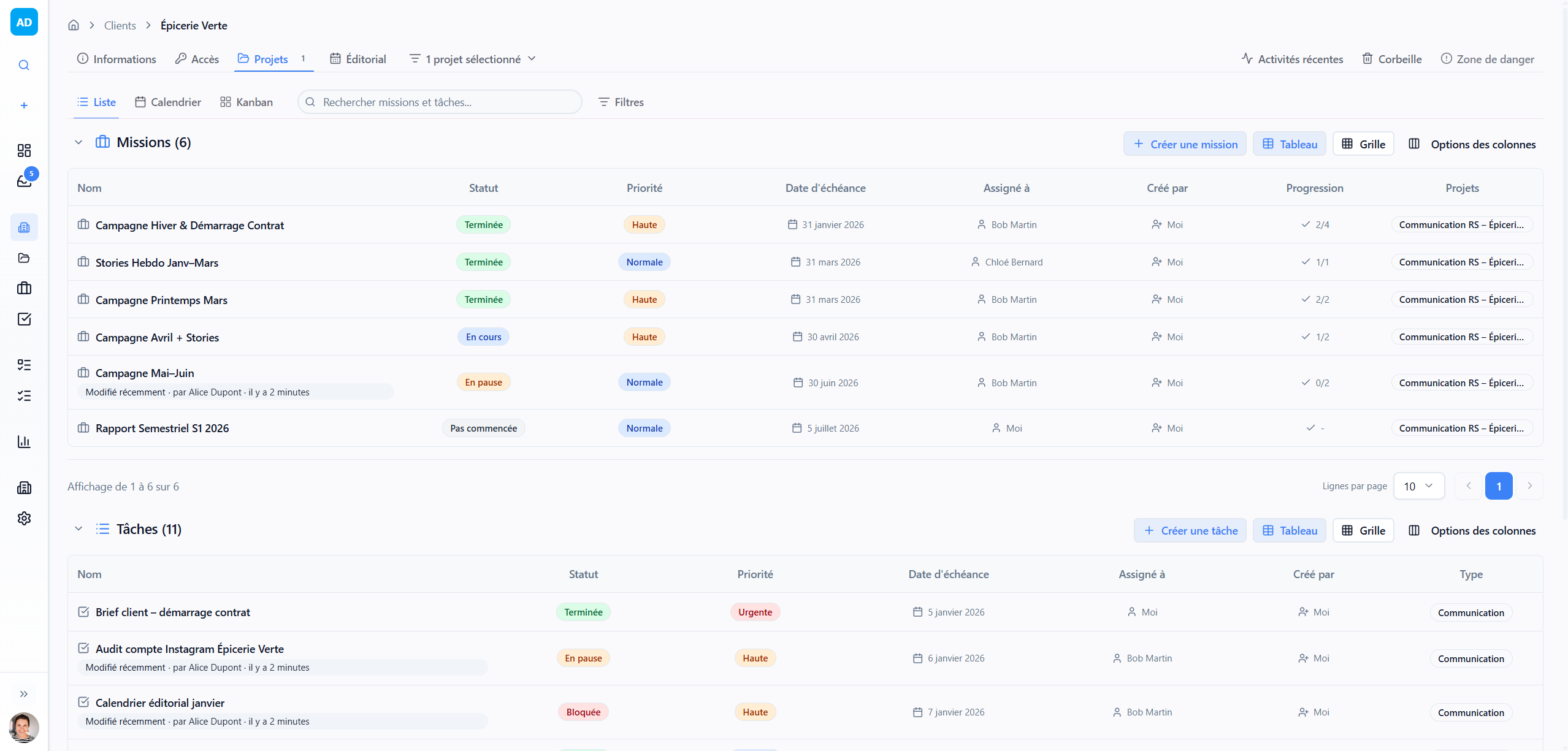
Task: Select the Liste view tab
Action: tap(96, 102)
